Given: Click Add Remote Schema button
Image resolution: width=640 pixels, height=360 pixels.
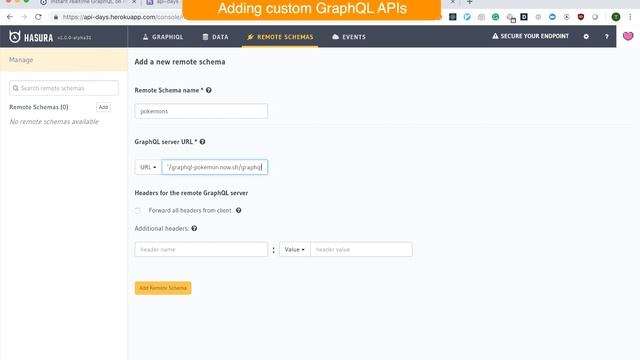Looking at the screenshot, I should pos(163,288).
